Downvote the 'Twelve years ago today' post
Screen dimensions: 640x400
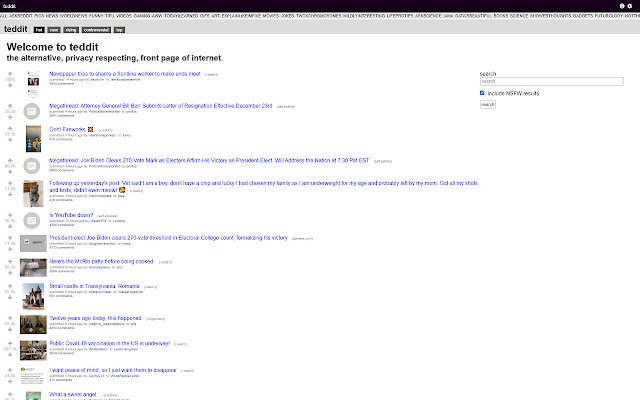(10, 329)
